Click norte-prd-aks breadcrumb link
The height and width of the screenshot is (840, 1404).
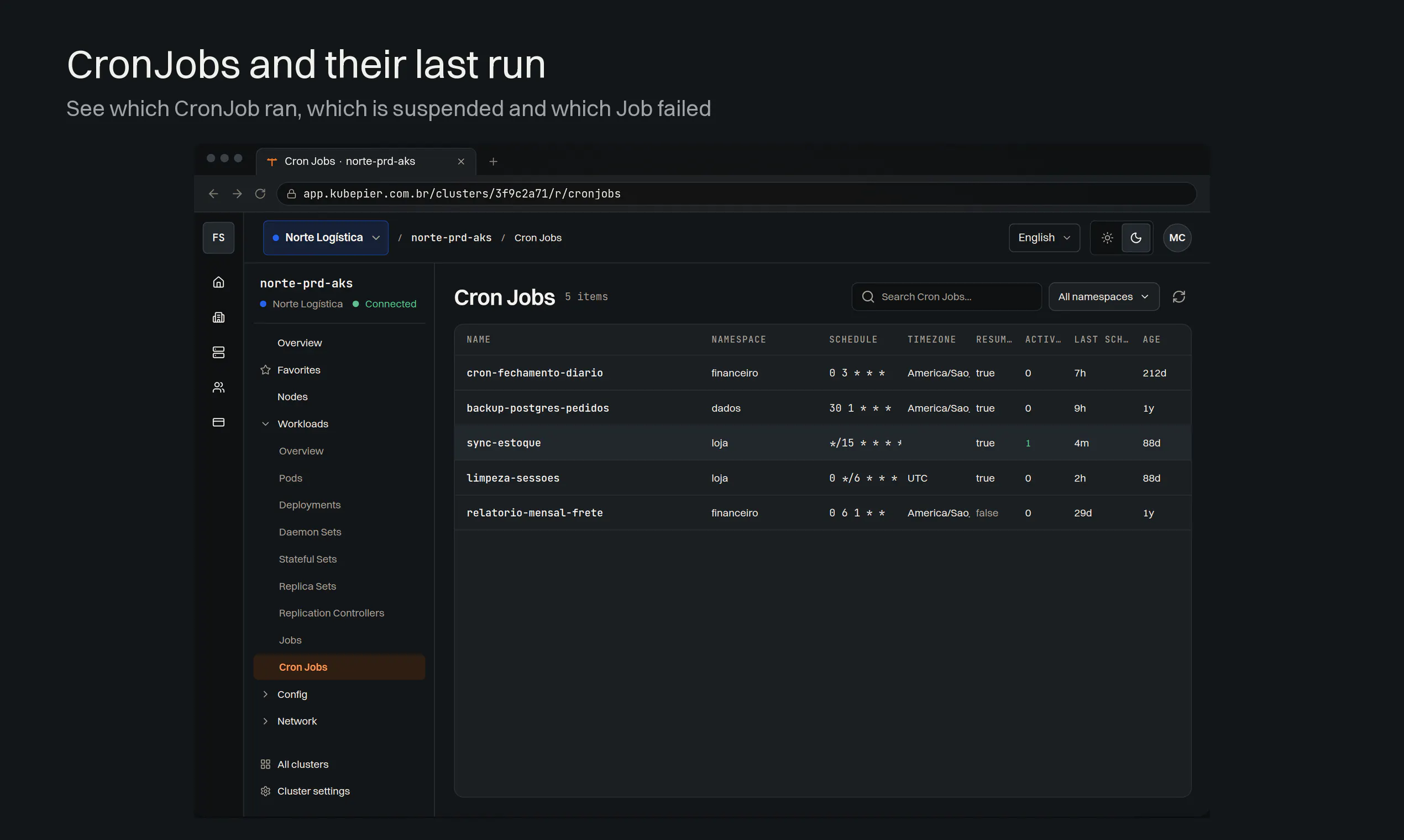click(451, 238)
